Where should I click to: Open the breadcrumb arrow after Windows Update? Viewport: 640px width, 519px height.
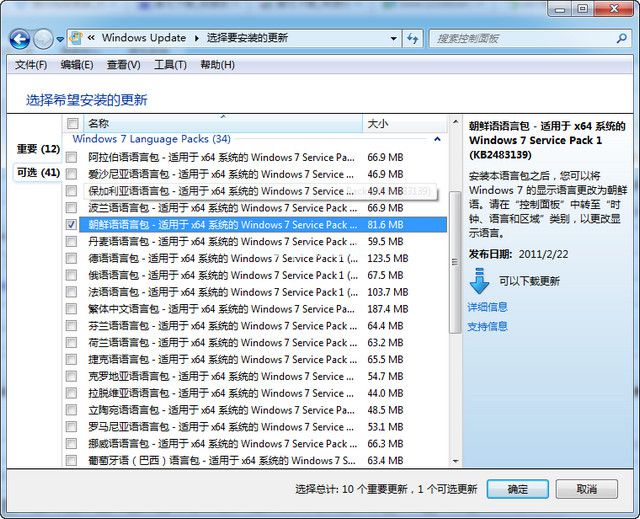click(x=197, y=38)
